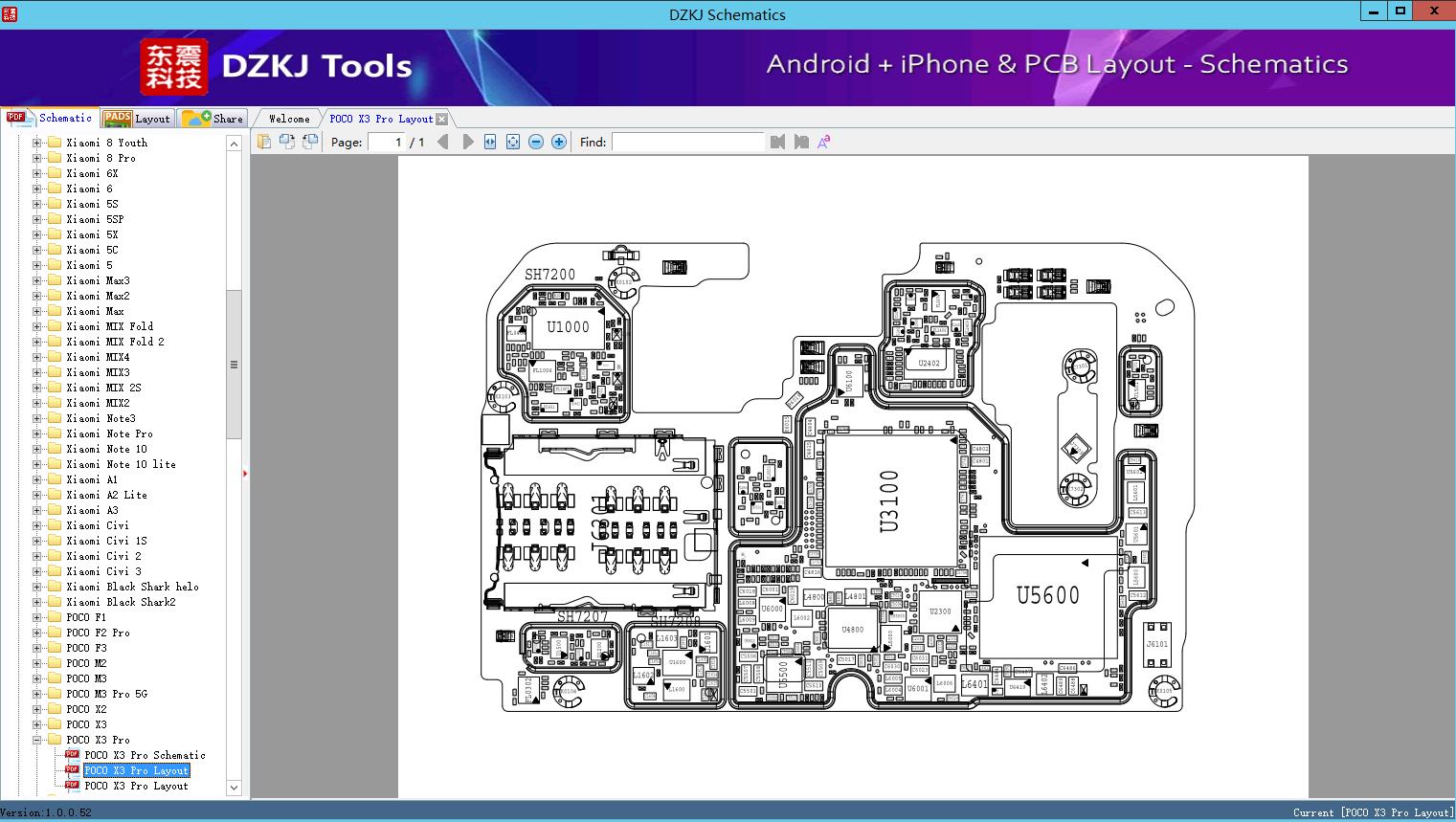Close the POCO X3 Pro Layout tab
This screenshot has width=1456, height=822.
(x=441, y=120)
